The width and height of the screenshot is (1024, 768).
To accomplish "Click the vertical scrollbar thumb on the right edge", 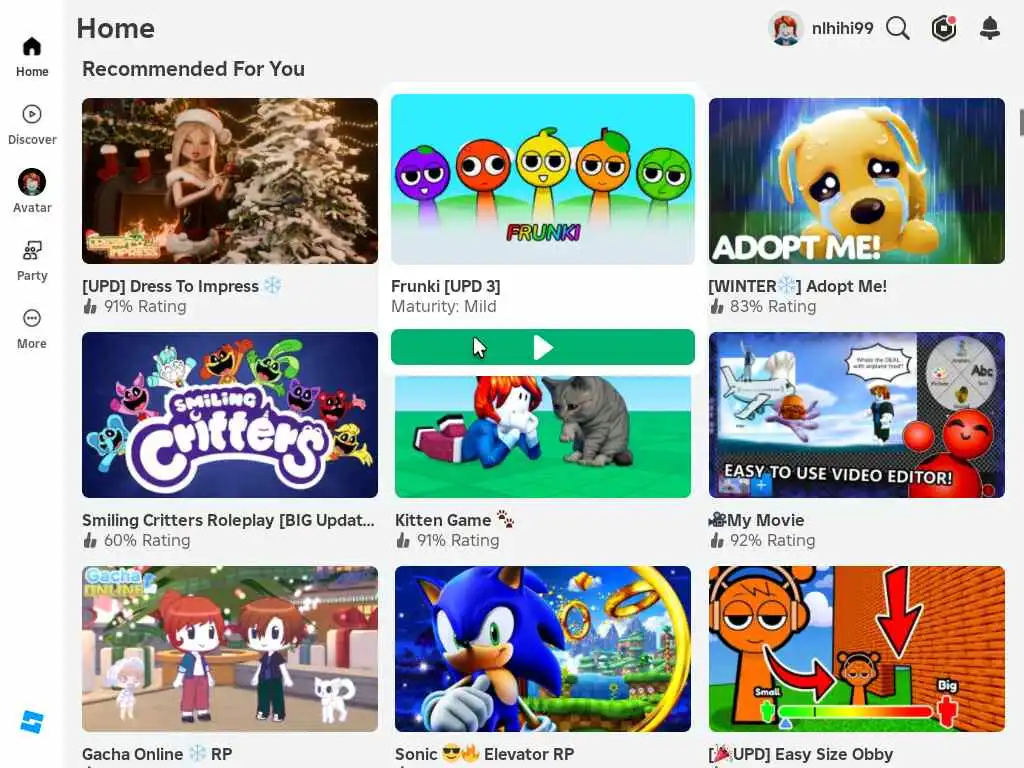I will (1021, 123).
